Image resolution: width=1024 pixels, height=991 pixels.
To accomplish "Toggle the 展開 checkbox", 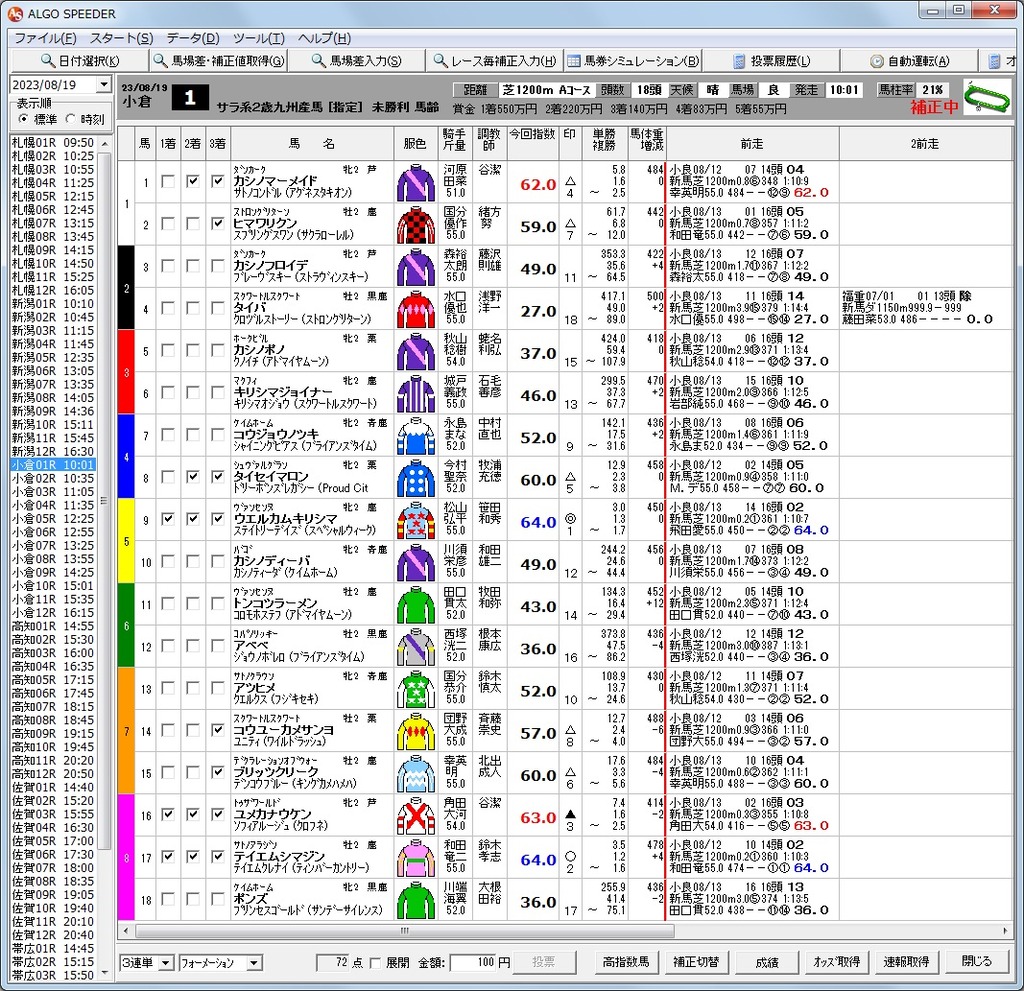I will tap(375, 963).
